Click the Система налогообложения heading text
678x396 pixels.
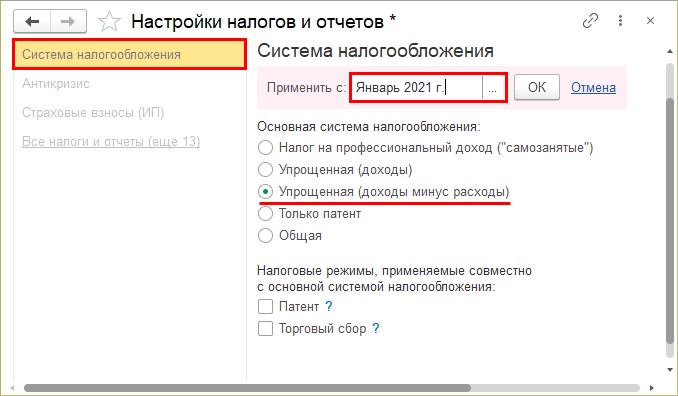point(375,51)
